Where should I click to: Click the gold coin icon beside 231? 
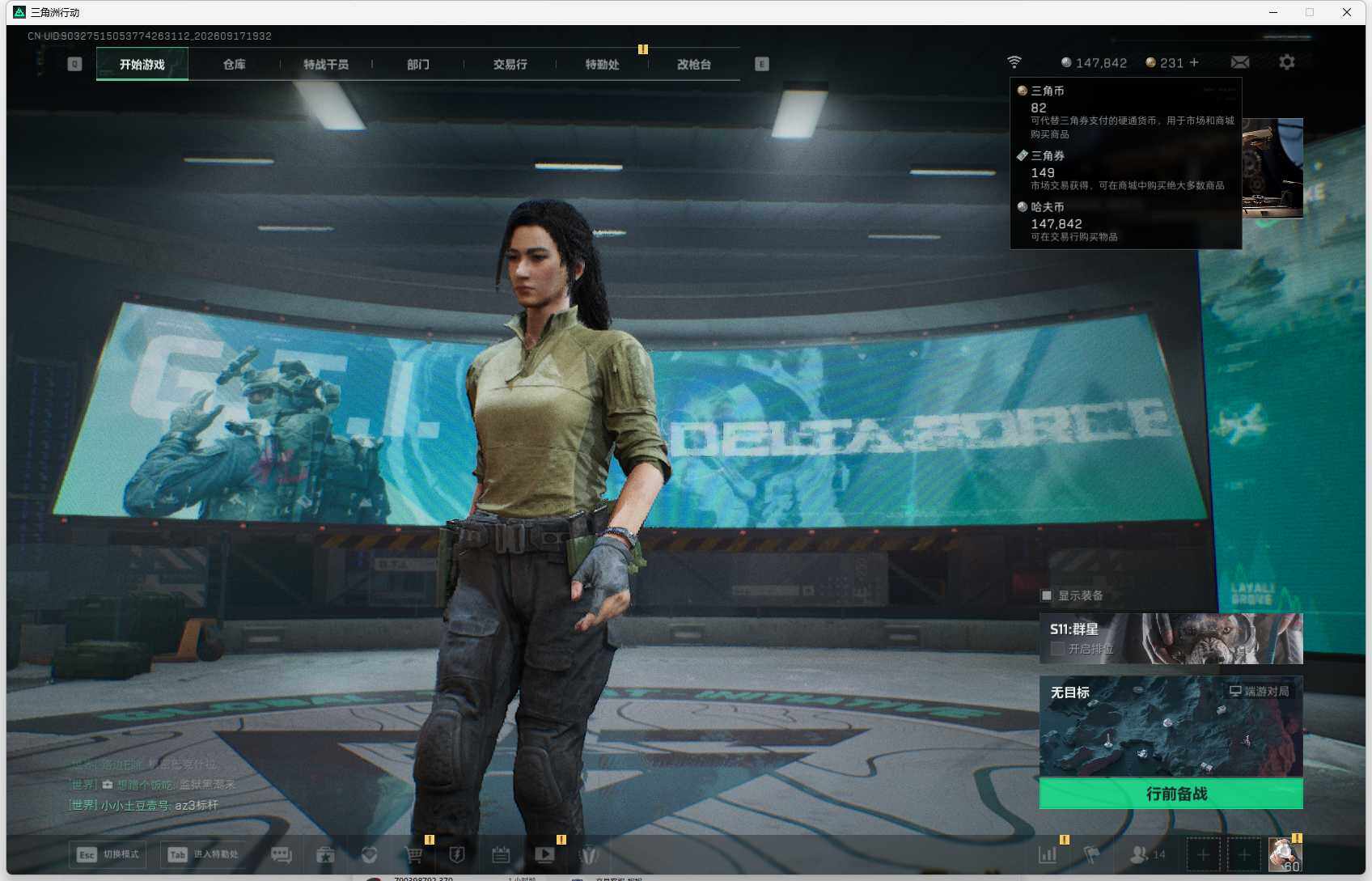(x=1150, y=62)
